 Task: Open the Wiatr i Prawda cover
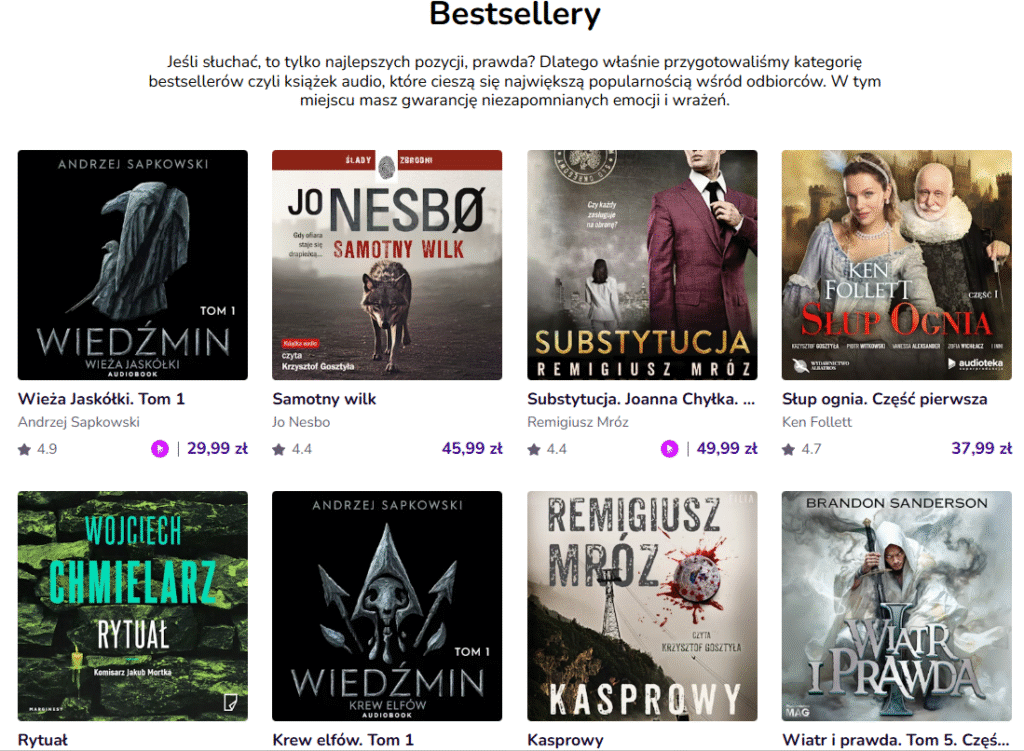tap(897, 606)
